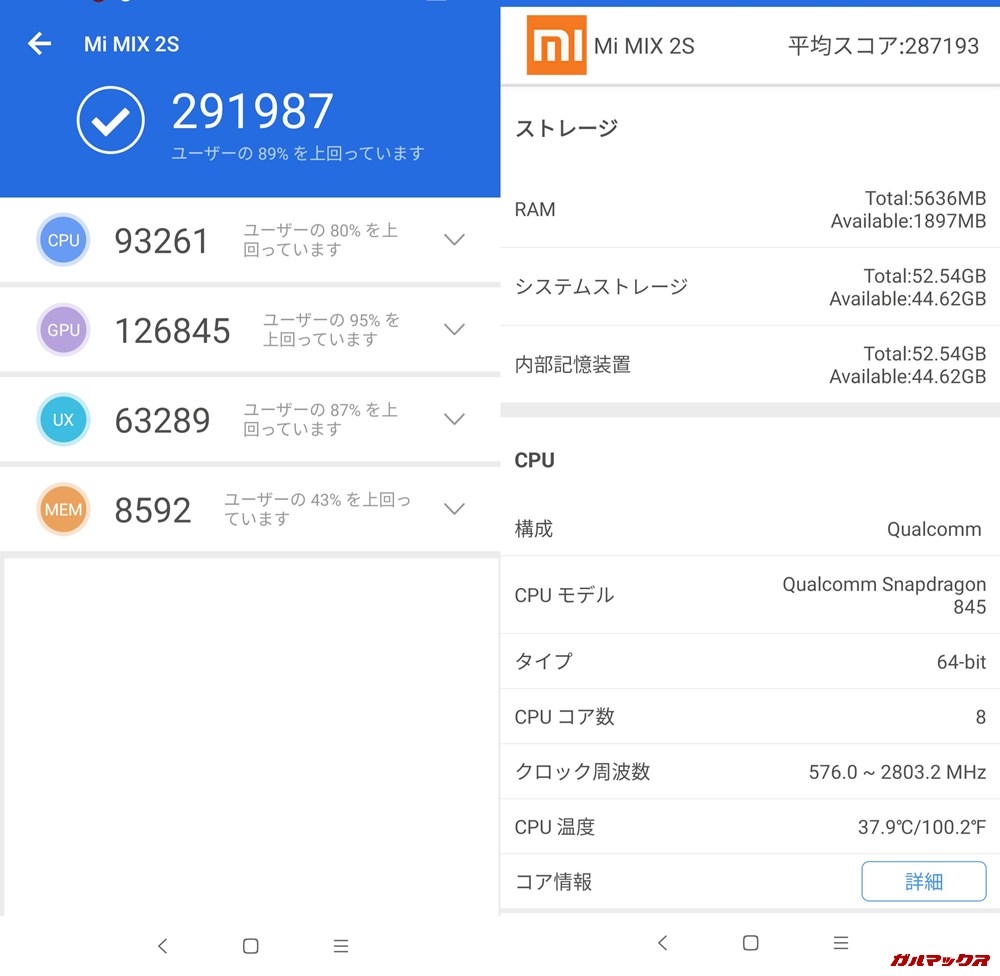Select the orange MEM score icon
Viewport: 1000px width, 976px height.
(63, 510)
